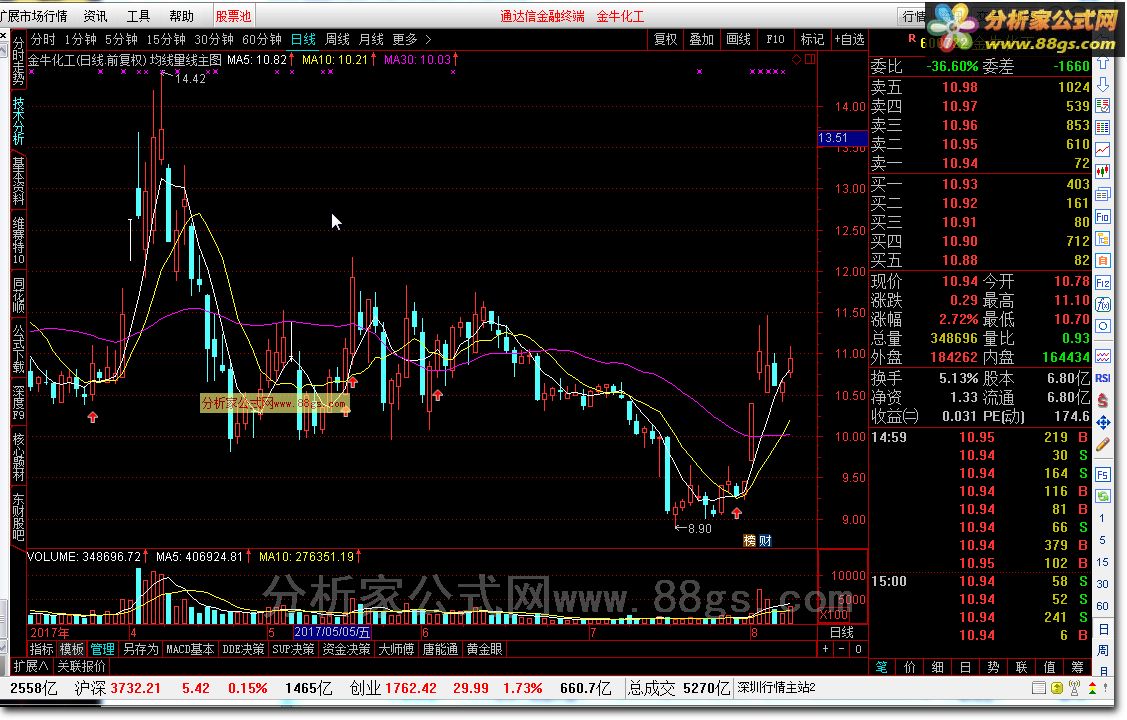Select the 资金决策 indicator tab

click(346, 649)
